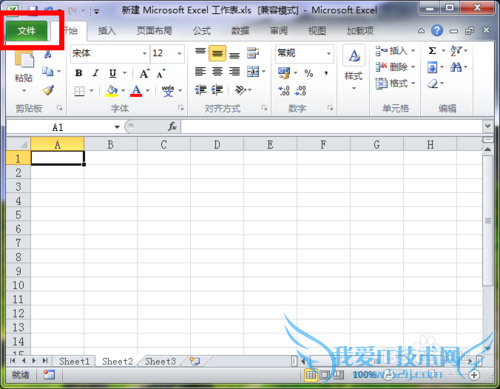Apply percent style
This screenshot has height=389, width=500.
[309, 73]
